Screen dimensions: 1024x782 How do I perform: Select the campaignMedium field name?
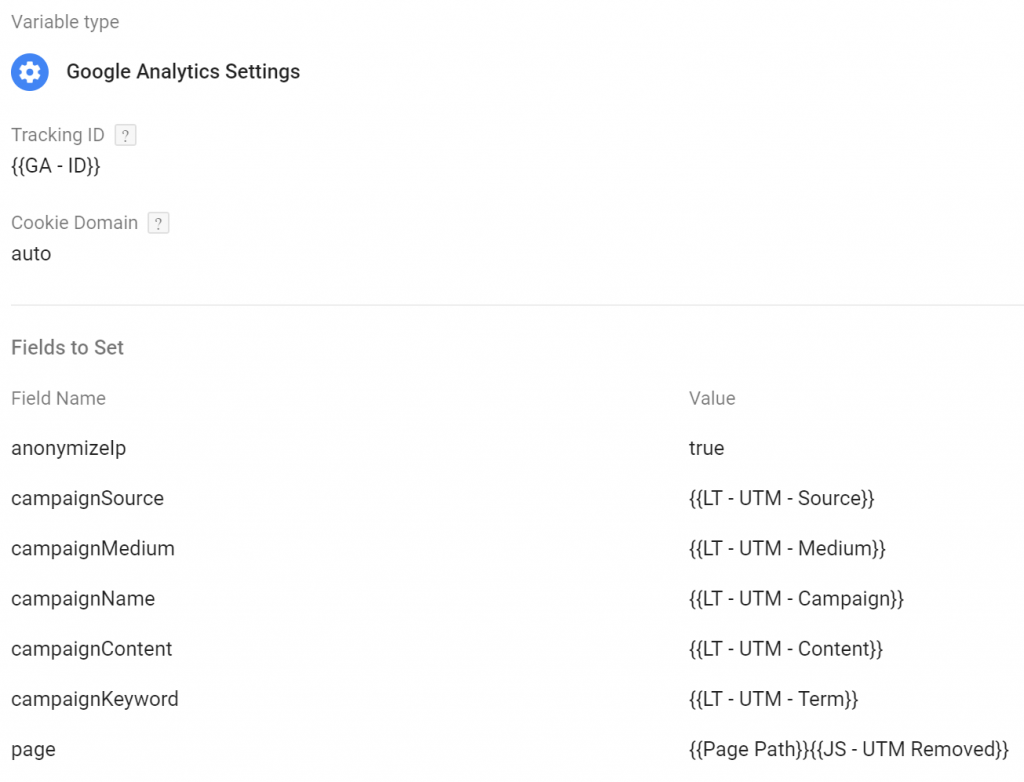pyautogui.click(x=93, y=549)
